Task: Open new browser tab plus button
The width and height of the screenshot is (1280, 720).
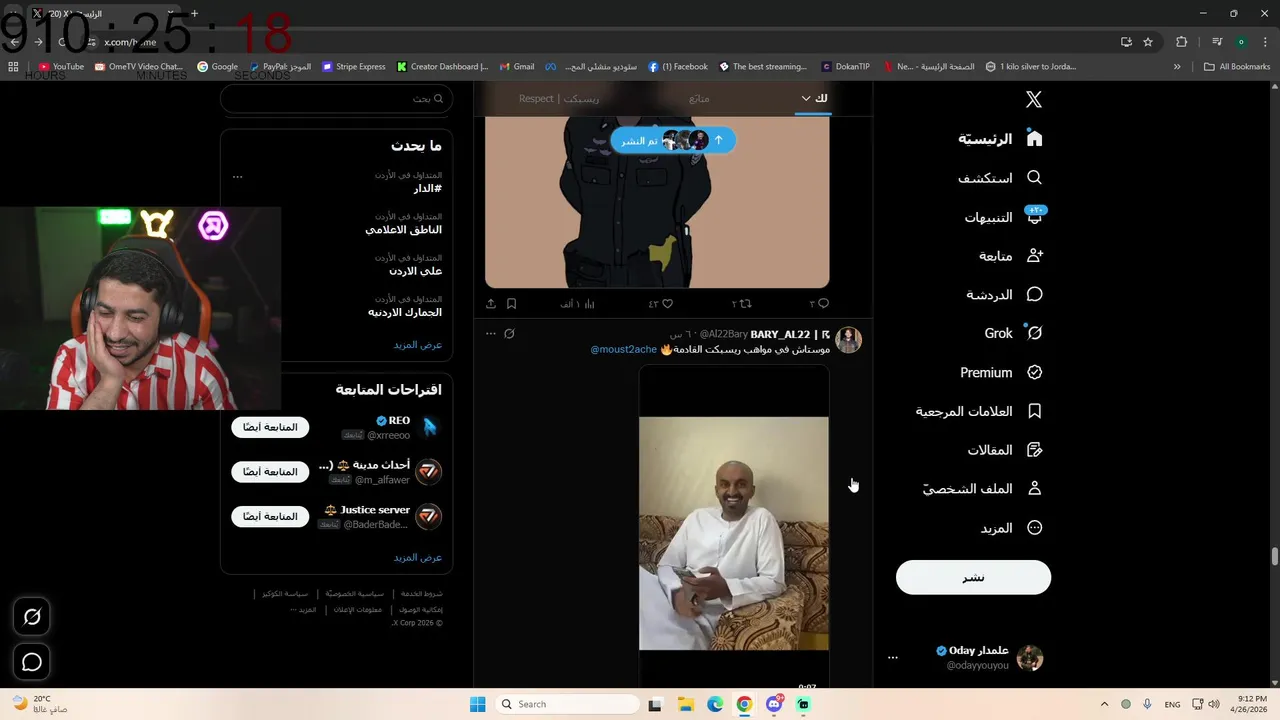Action: tap(195, 13)
